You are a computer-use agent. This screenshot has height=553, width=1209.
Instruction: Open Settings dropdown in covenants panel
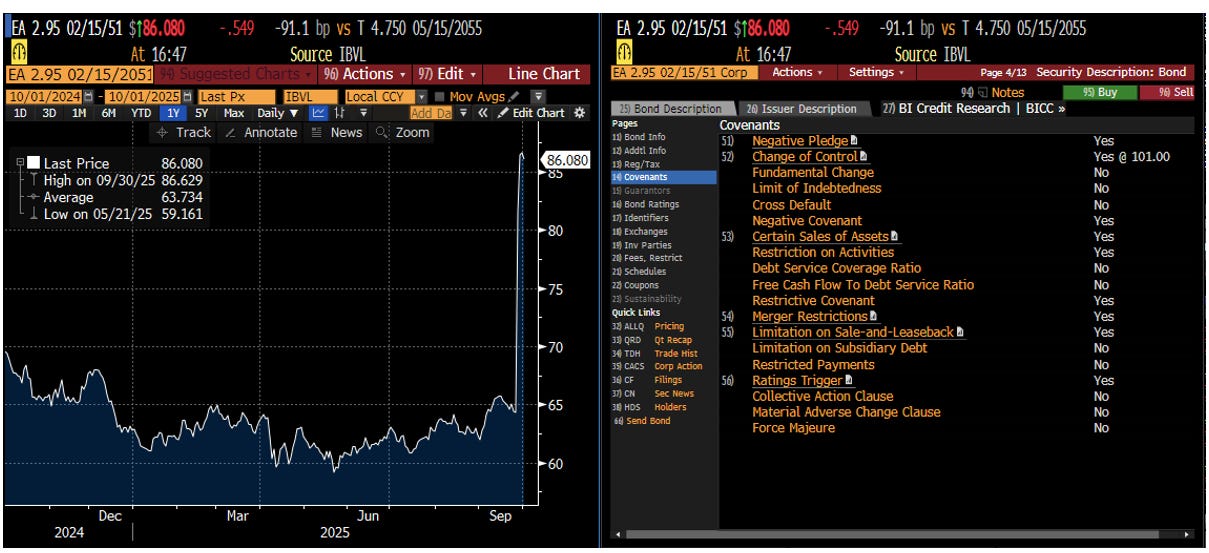pos(875,72)
